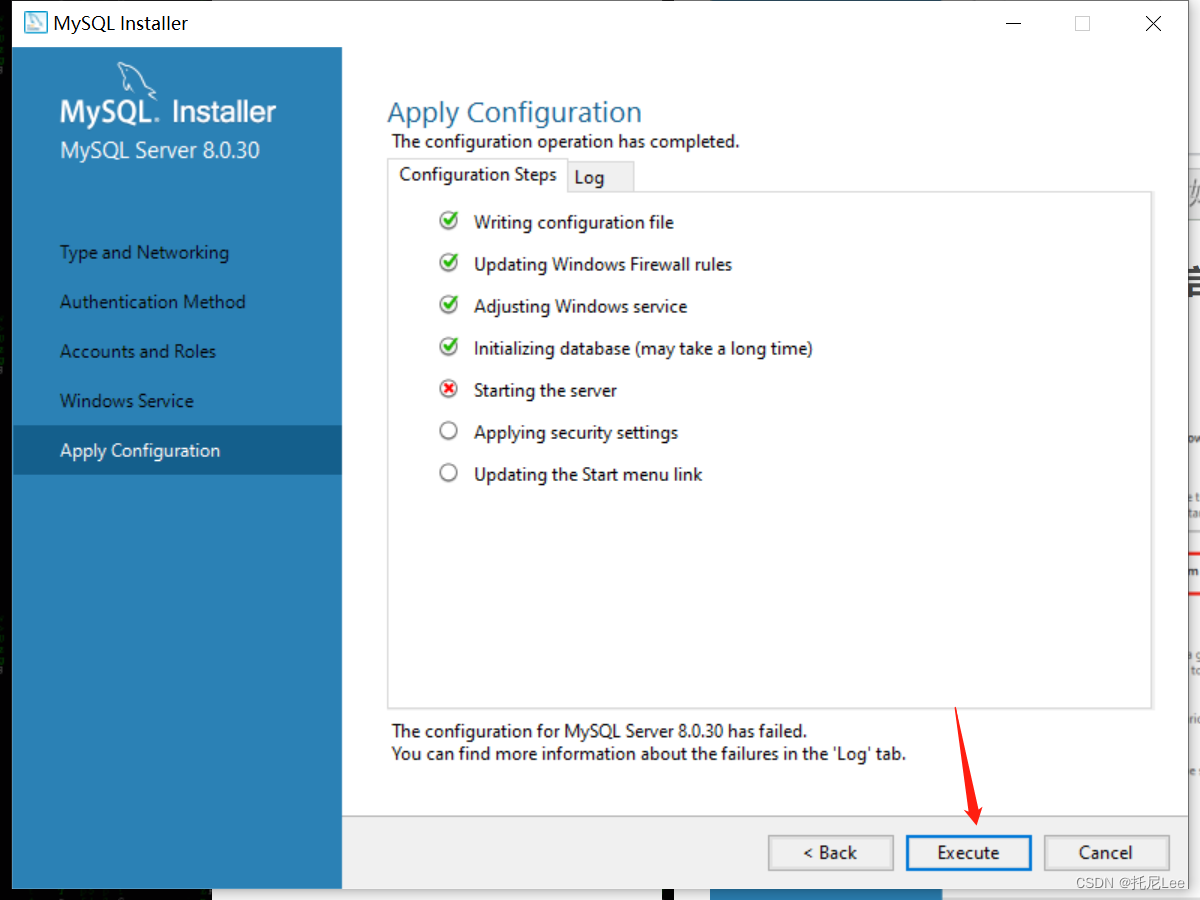Click the green checkmark beside Writing configuration file
The image size is (1200, 900).
tap(448, 220)
